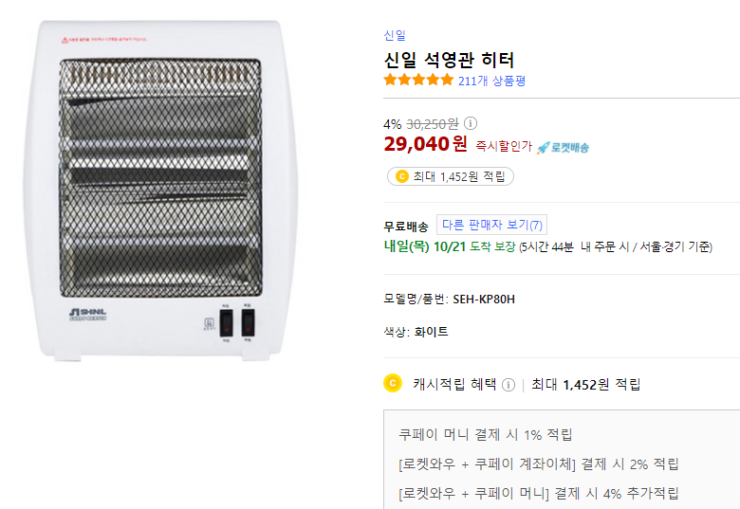Click the yellow coin icon beside 캐시적립 혜택

[393, 383]
